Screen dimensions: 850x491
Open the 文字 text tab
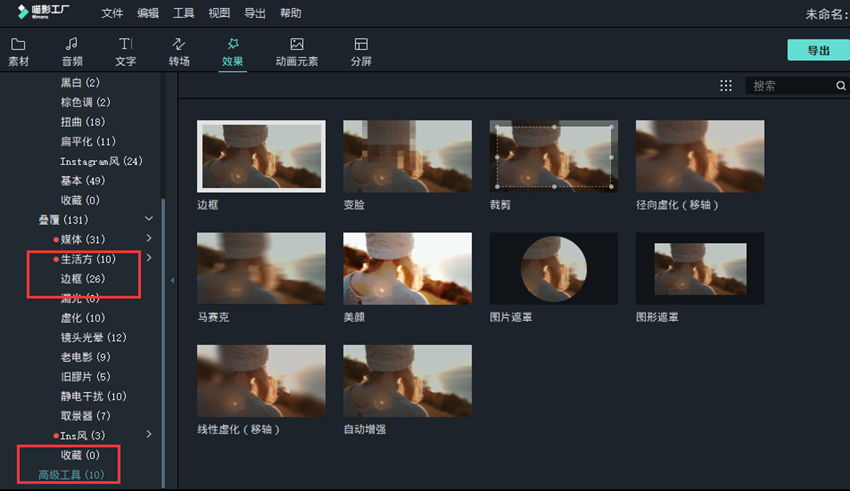point(125,52)
